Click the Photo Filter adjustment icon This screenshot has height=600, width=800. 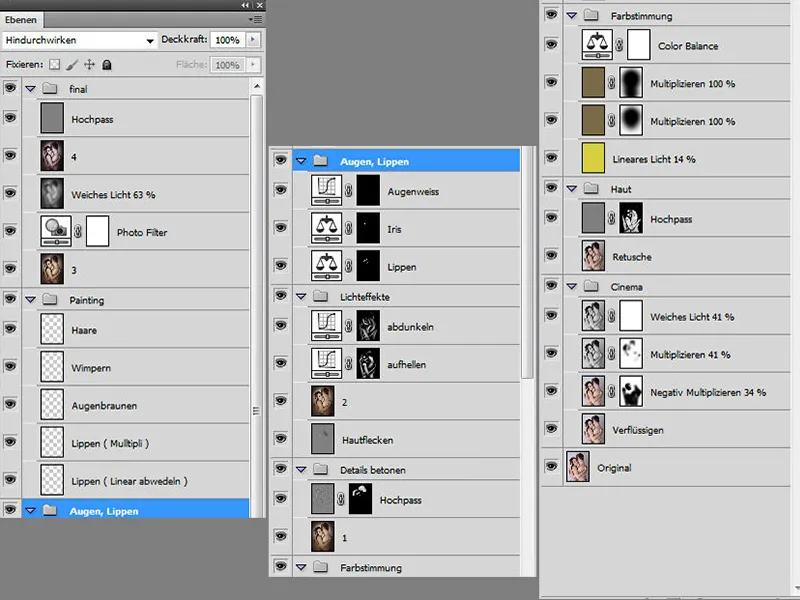tap(56, 232)
